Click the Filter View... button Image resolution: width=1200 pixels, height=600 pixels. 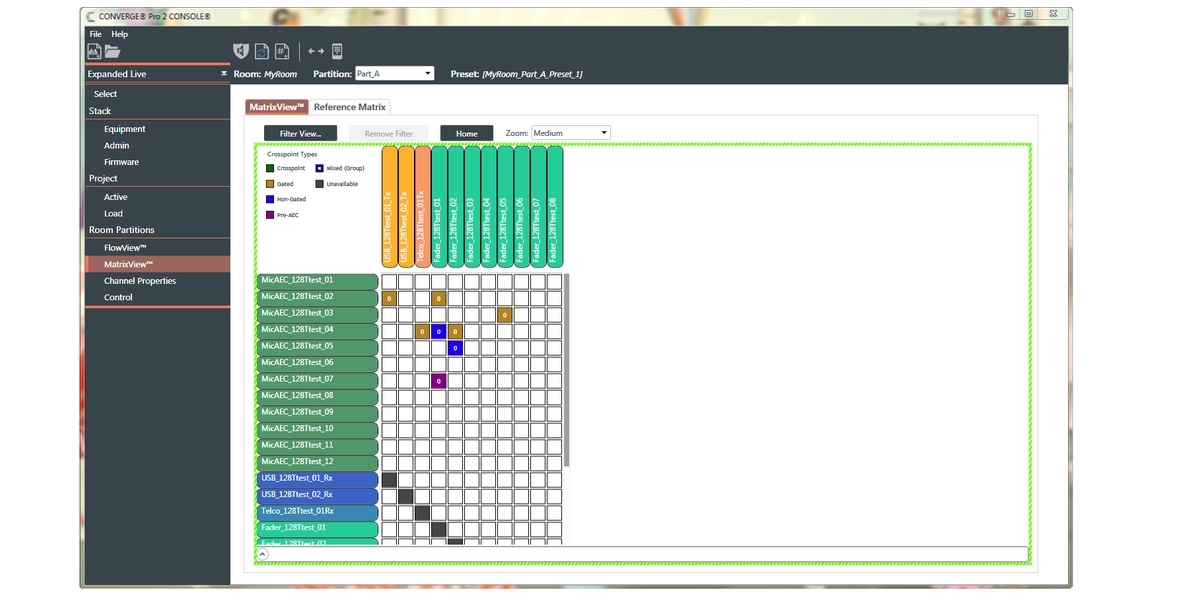point(300,133)
